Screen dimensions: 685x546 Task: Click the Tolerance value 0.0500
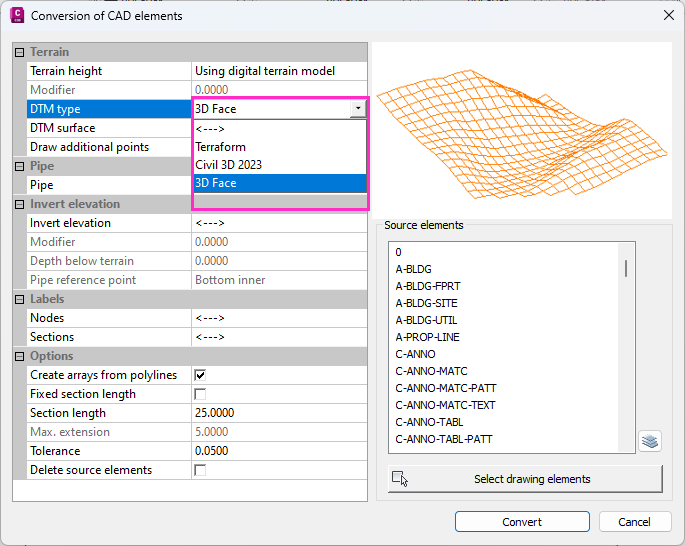click(x=279, y=451)
